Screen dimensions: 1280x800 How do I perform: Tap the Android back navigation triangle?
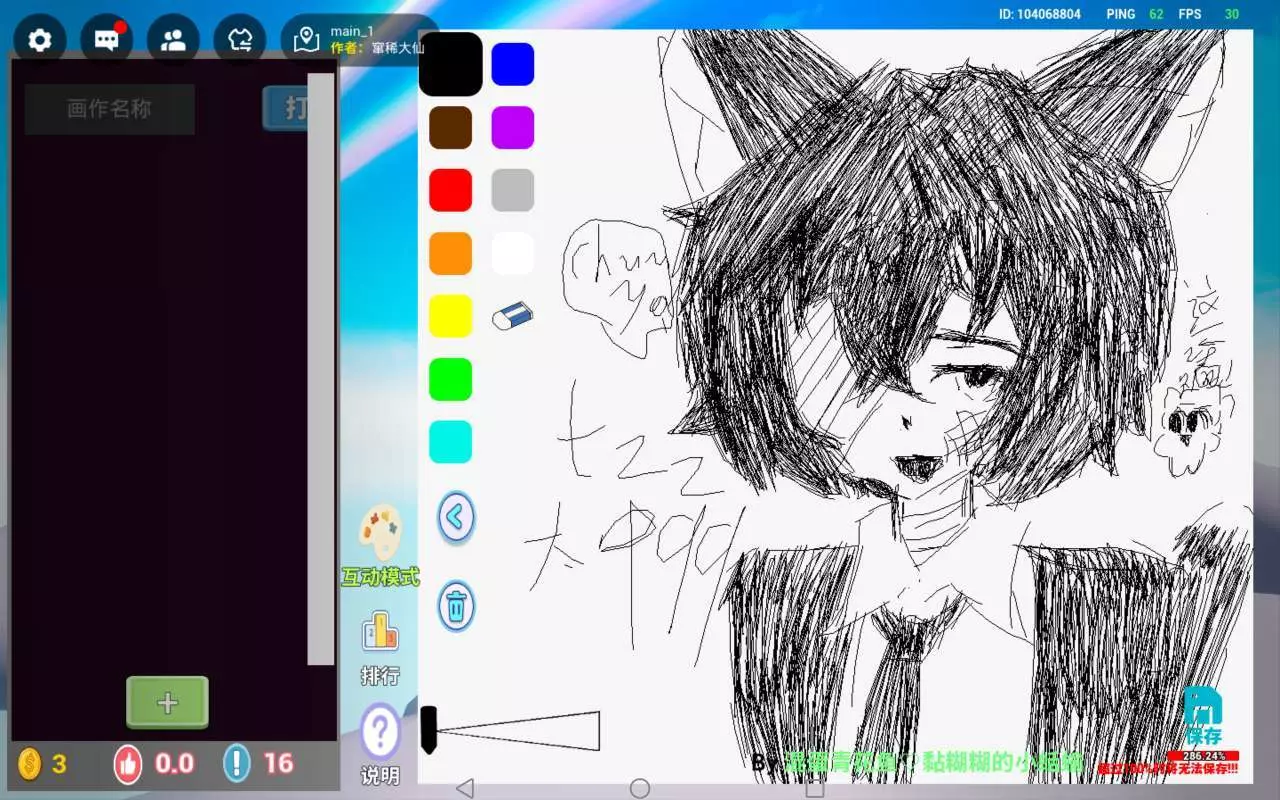(x=464, y=788)
